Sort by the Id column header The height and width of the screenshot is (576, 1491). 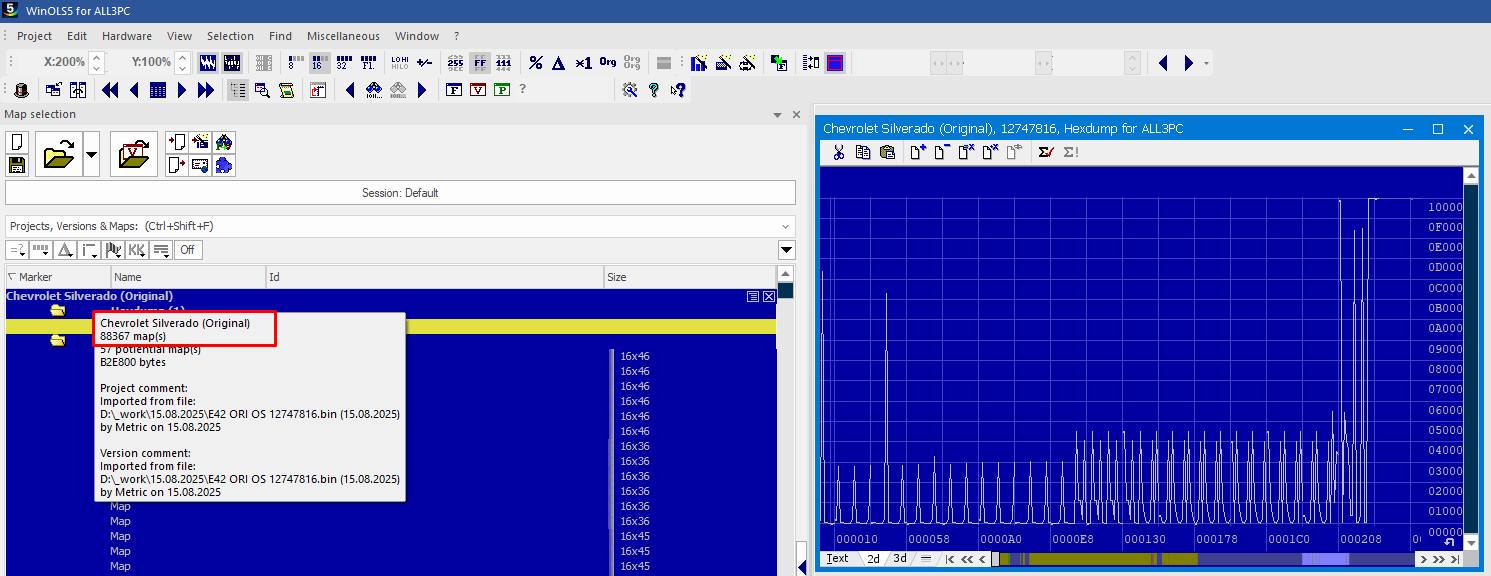coord(435,277)
